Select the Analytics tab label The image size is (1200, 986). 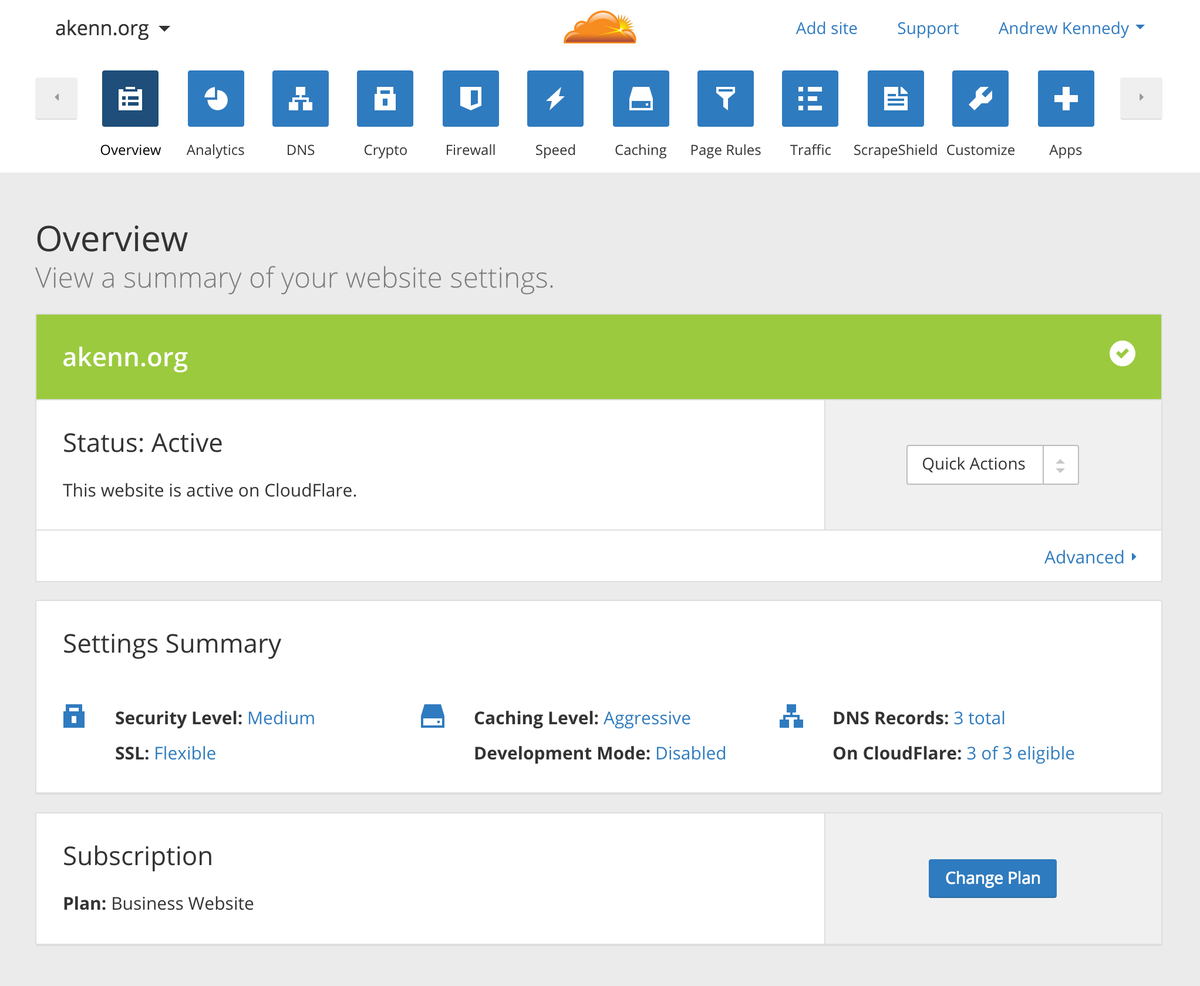(x=215, y=150)
